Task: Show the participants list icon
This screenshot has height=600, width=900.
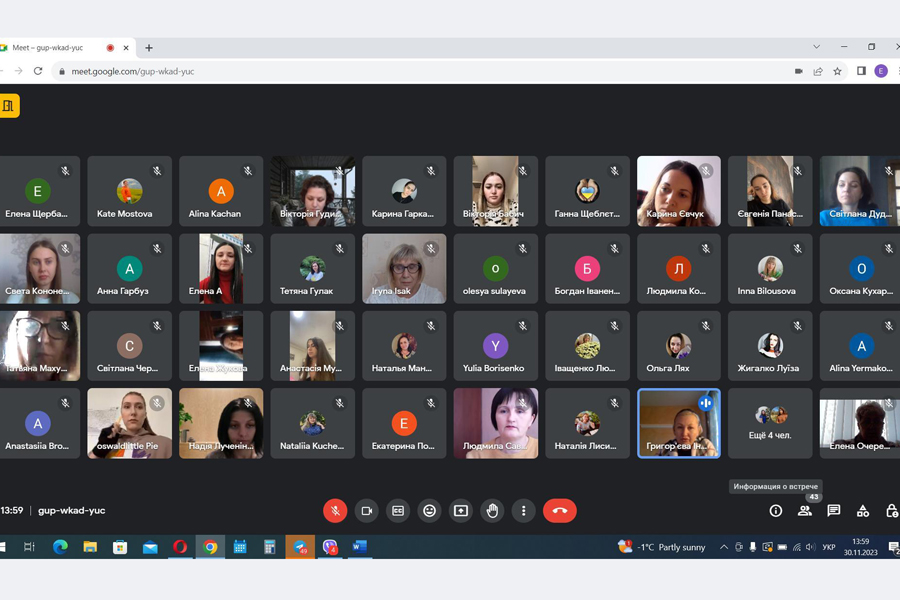Action: pos(805,510)
